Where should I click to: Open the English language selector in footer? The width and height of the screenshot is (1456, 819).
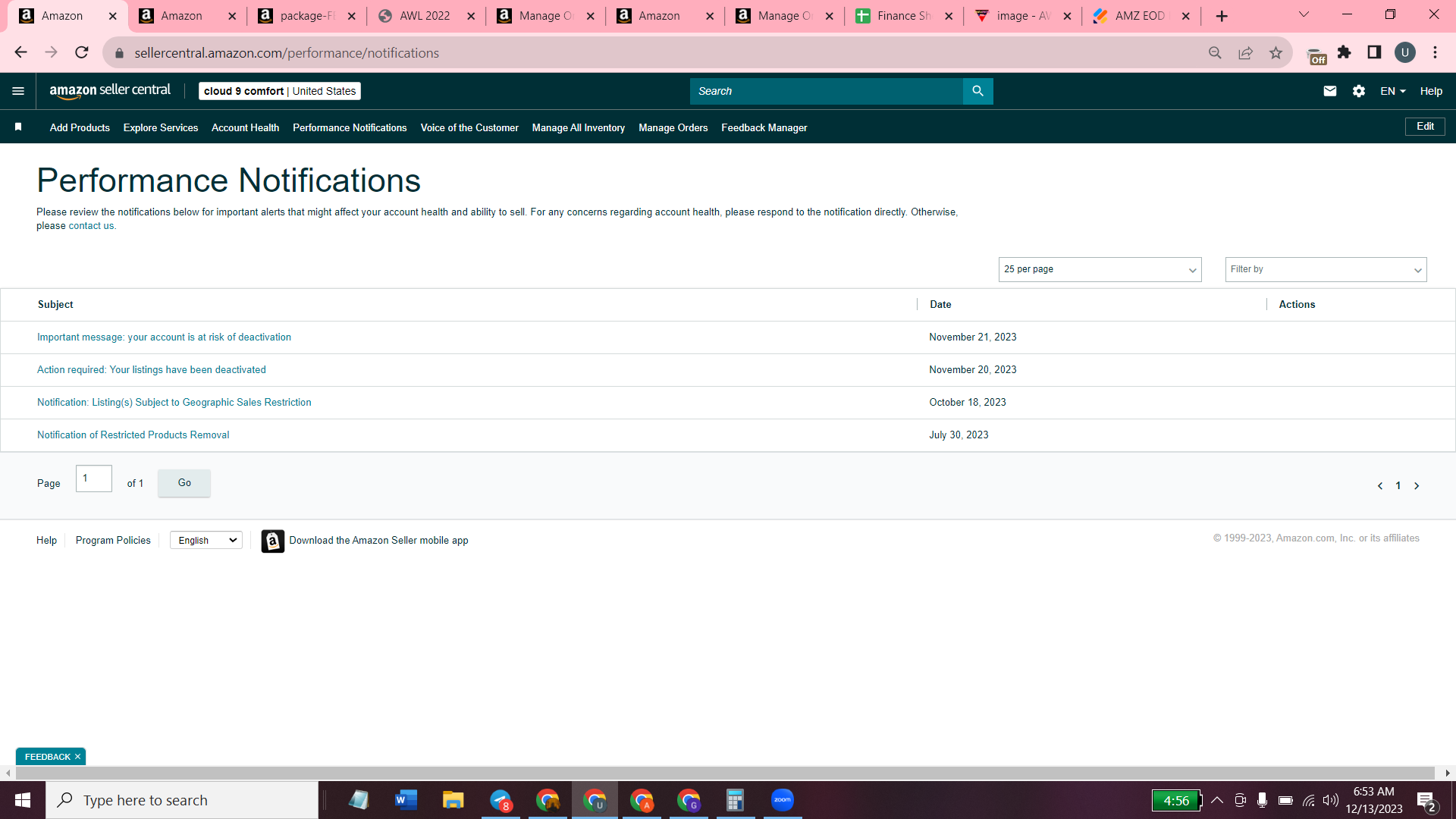pos(206,540)
